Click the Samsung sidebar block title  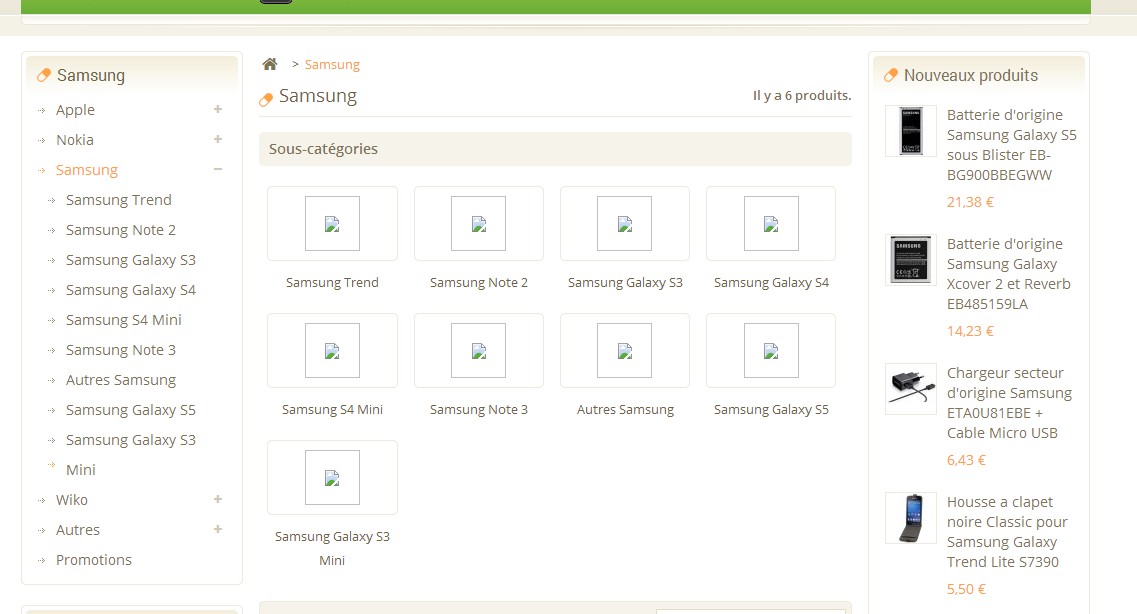tap(91, 75)
